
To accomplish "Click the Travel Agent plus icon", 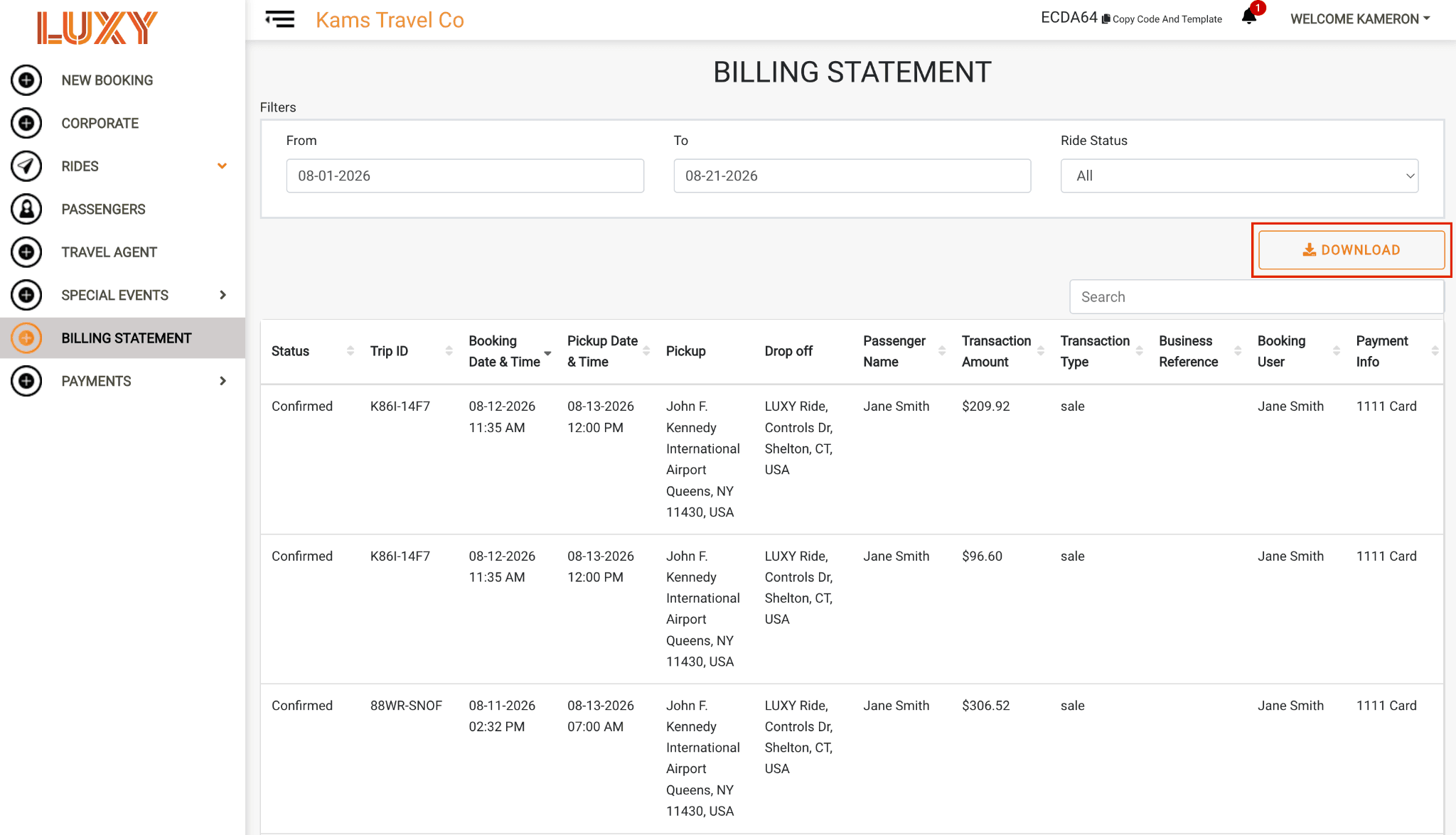I will point(26,252).
